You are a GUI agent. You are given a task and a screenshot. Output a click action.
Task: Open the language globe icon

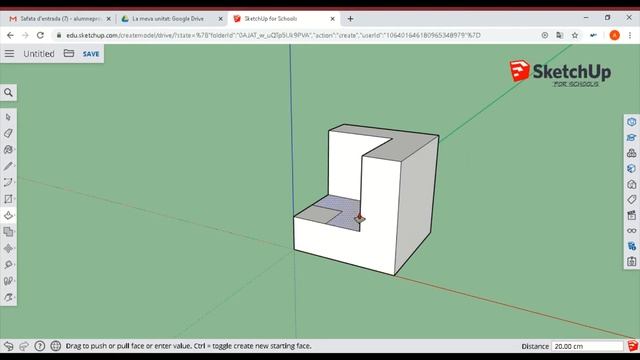tap(56, 346)
